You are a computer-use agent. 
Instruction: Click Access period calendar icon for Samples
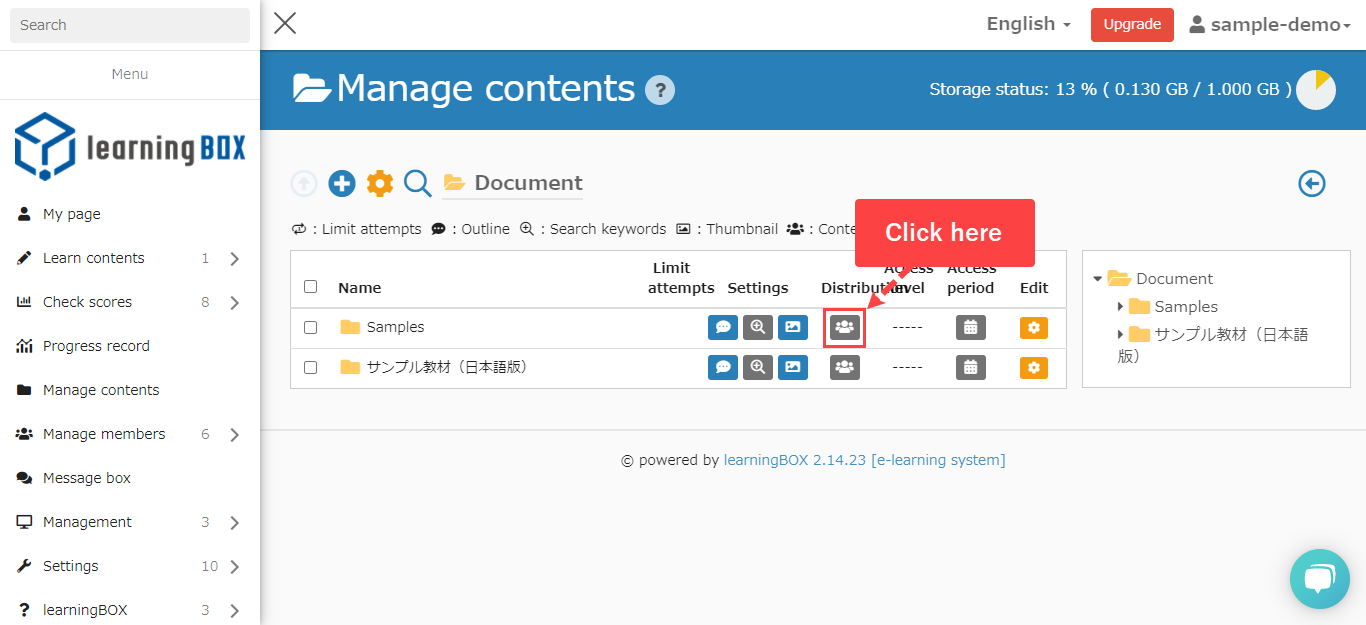coord(970,327)
